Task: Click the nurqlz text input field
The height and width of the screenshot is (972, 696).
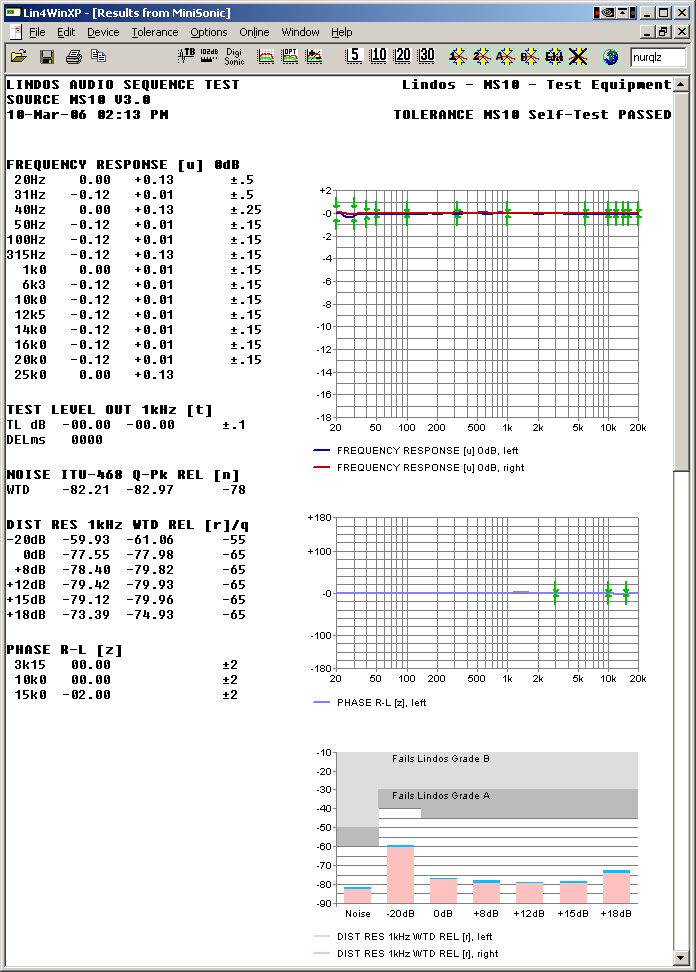Action: (x=658, y=57)
